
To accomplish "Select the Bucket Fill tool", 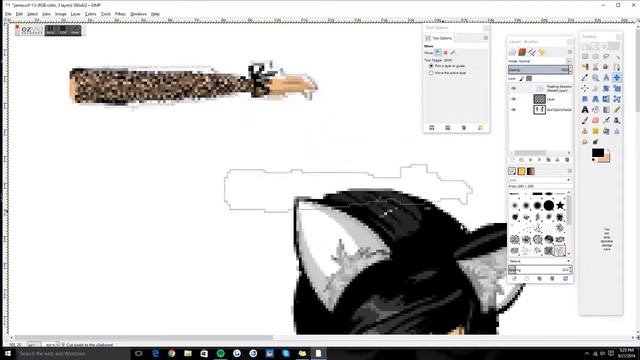I will 596,109.
